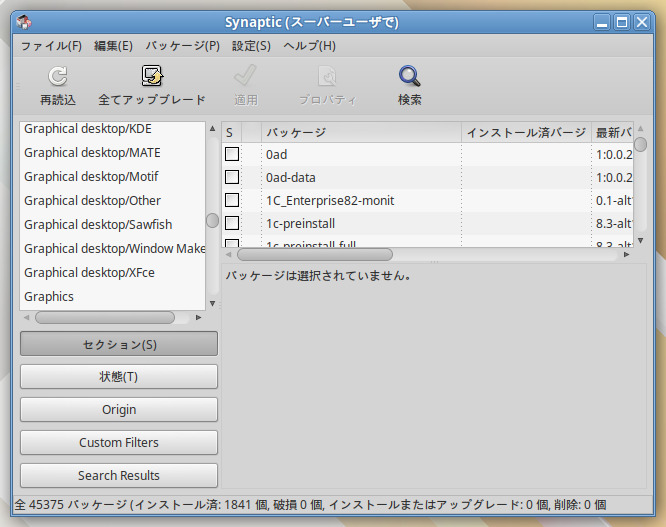
Task: Click version 1:0.0.2 of 0ad
Action: click(614, 155)
